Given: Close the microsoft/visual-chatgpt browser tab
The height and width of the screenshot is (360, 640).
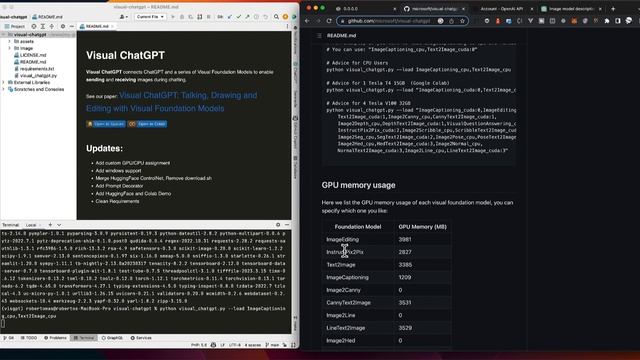Looking at the screenshot, I should 463,8.
